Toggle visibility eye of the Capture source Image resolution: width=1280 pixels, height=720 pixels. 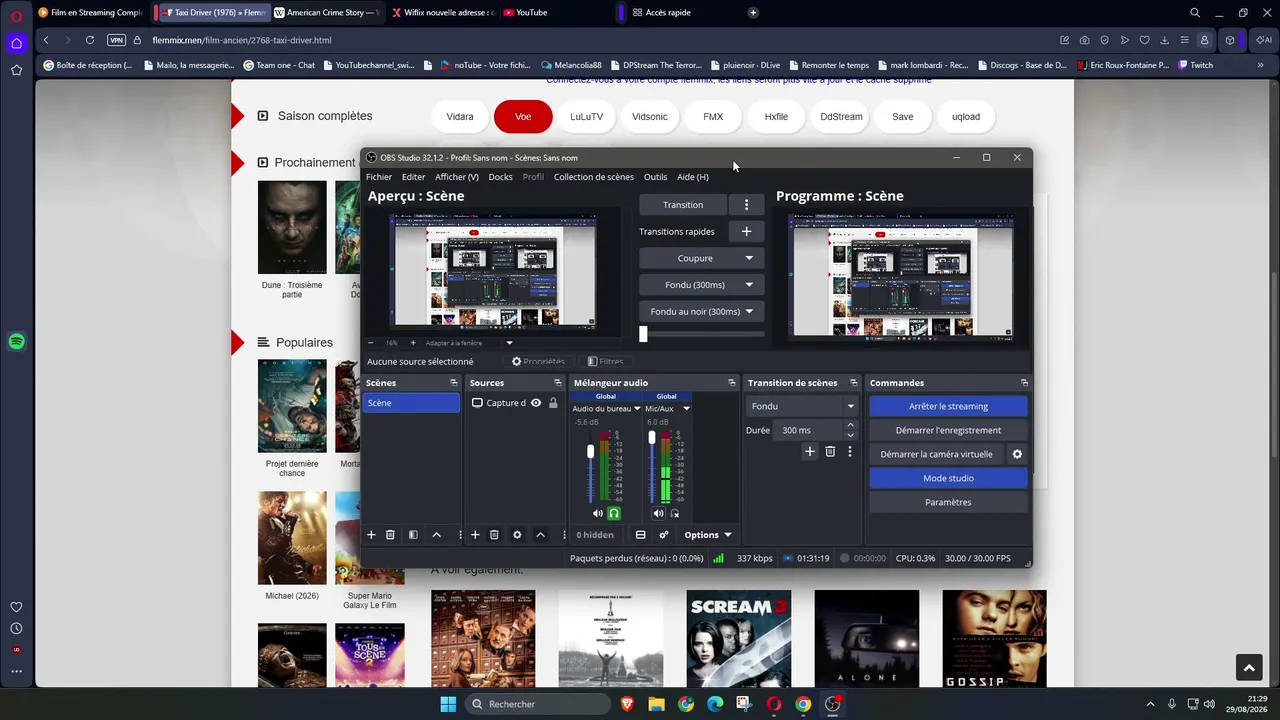coord(536,403)
